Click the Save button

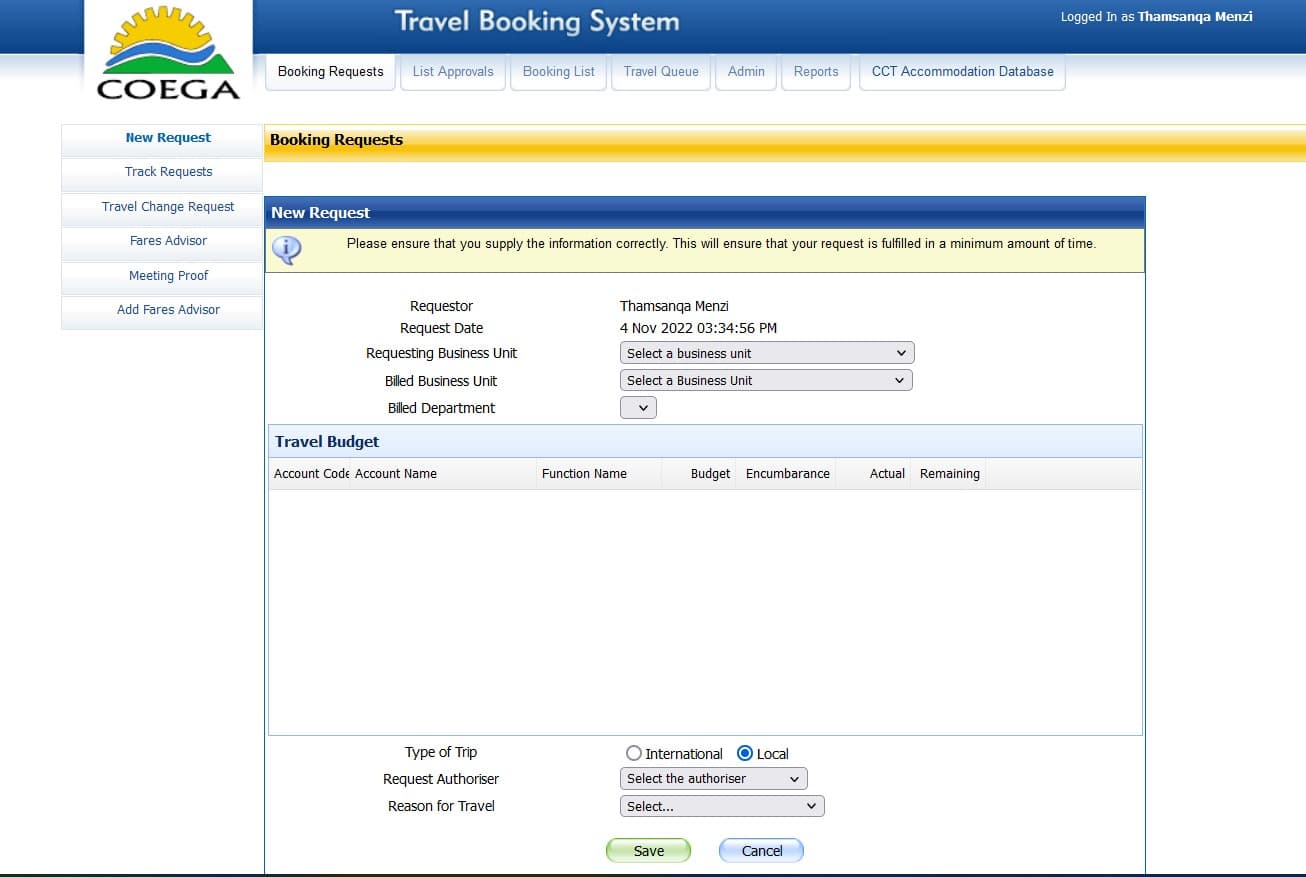[x=648, y=850]
